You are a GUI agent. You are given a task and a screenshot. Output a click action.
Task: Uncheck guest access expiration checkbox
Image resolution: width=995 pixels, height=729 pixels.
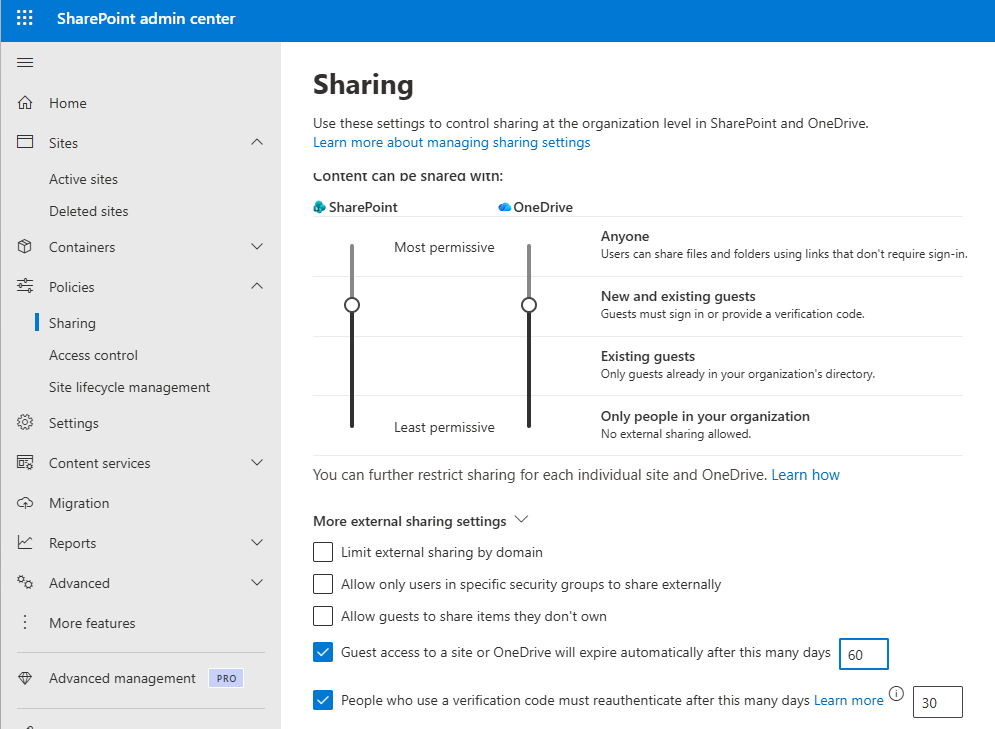pos(323,653)
